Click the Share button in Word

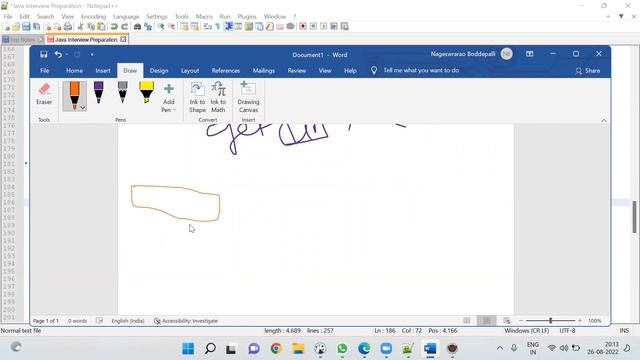587,71
